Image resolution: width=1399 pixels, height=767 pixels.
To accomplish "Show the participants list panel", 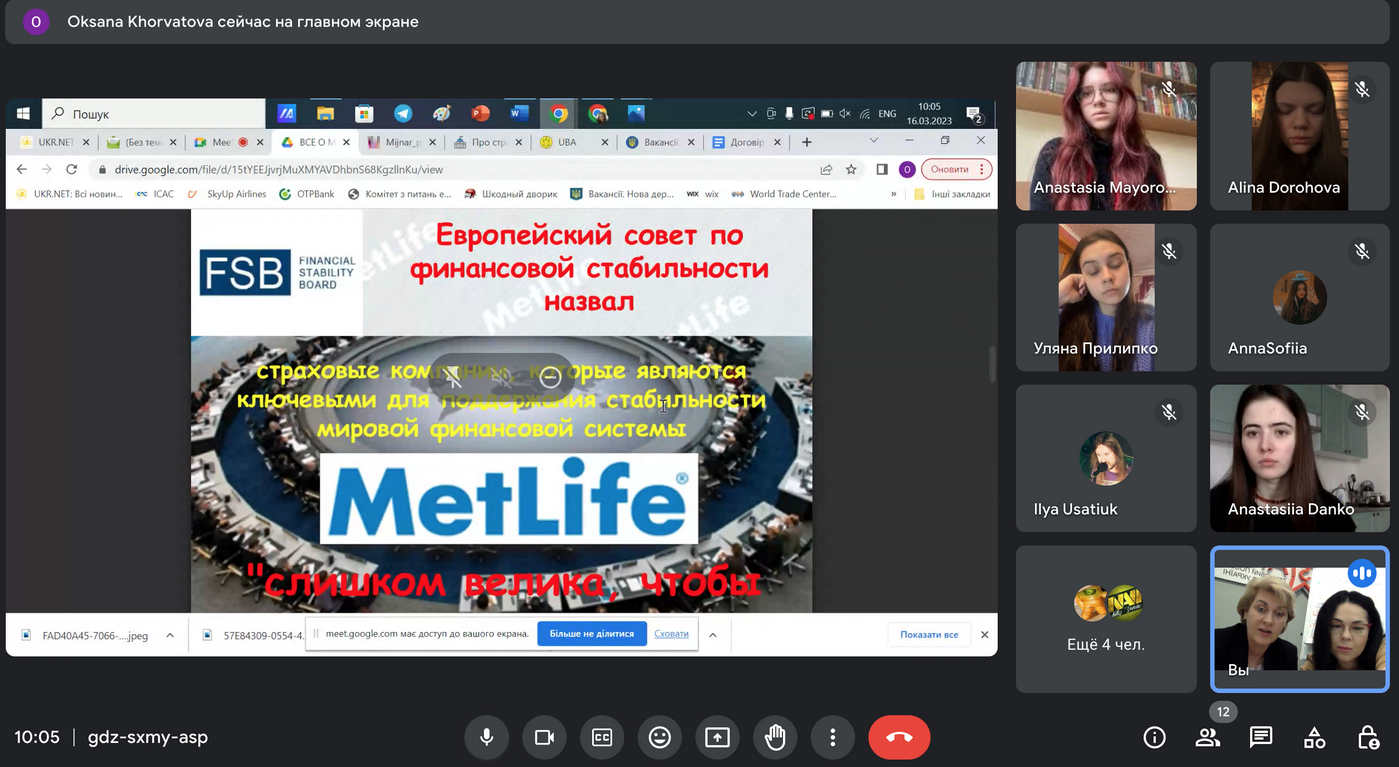I will click(1207, 738).
